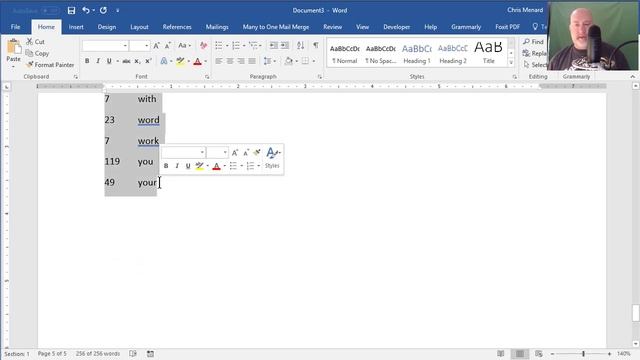Copy the selection

coord(37,53)
